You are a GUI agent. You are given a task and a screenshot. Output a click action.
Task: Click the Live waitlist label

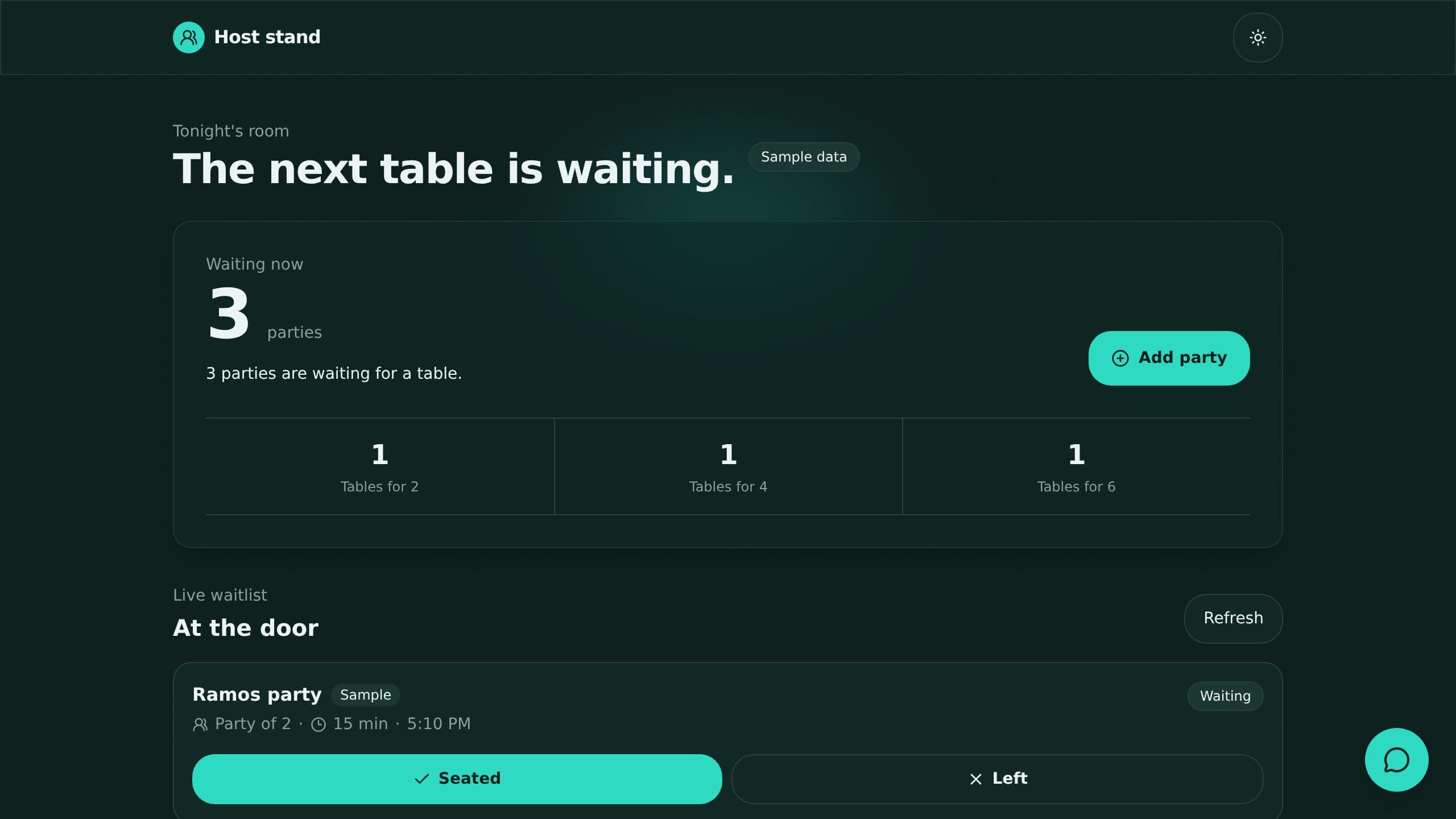coord(220,595)
